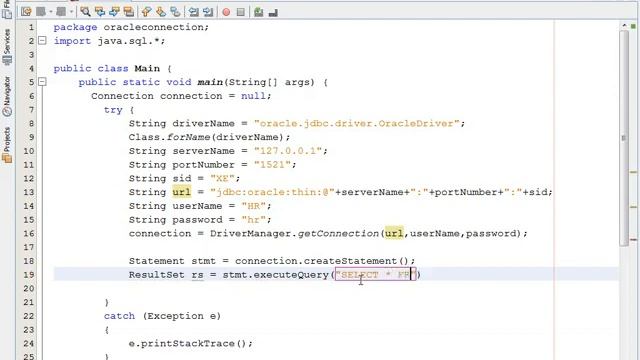Start macro recording with red circle
The image size is (640, 360).
(x=226, y=12)
